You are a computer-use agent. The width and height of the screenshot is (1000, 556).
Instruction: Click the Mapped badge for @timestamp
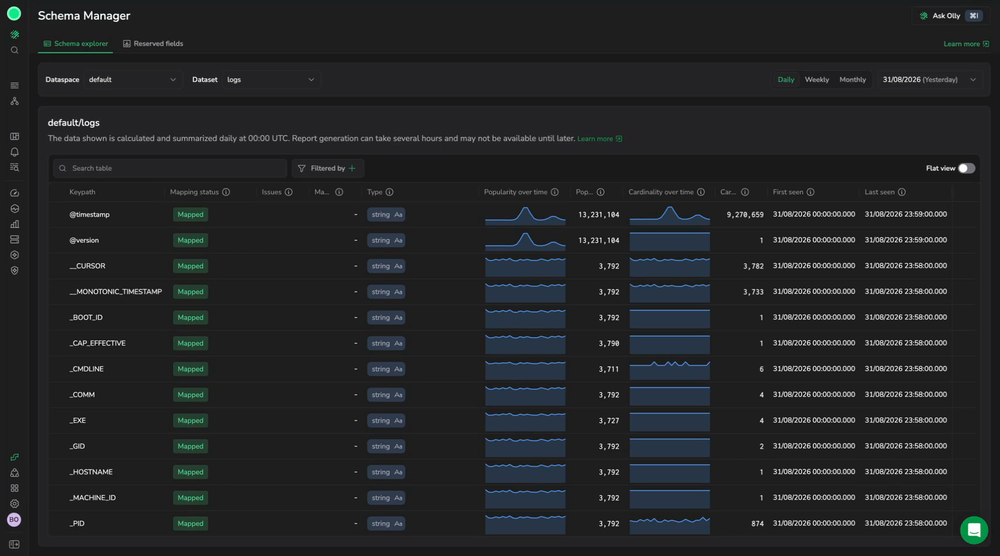tap(190, 215)
